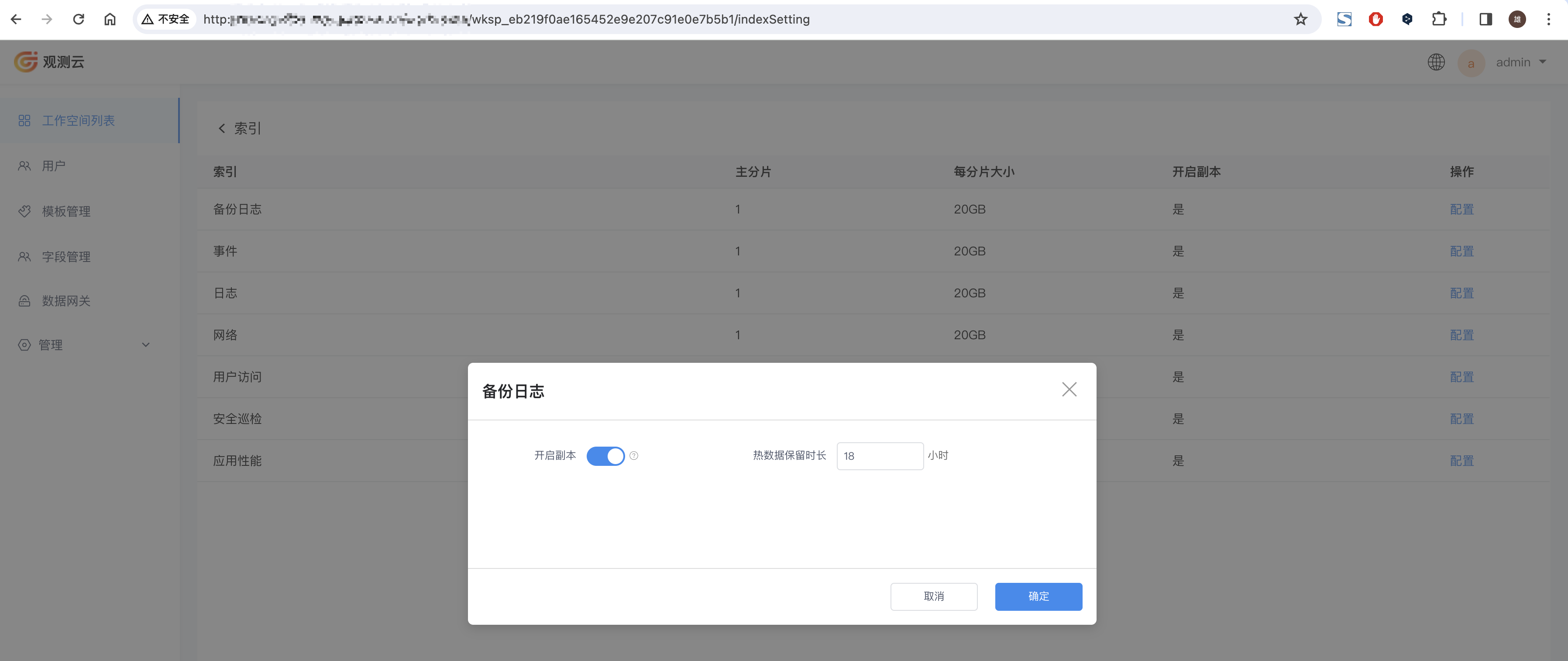Select the 事件 index name cell

[x=225, y=251]
